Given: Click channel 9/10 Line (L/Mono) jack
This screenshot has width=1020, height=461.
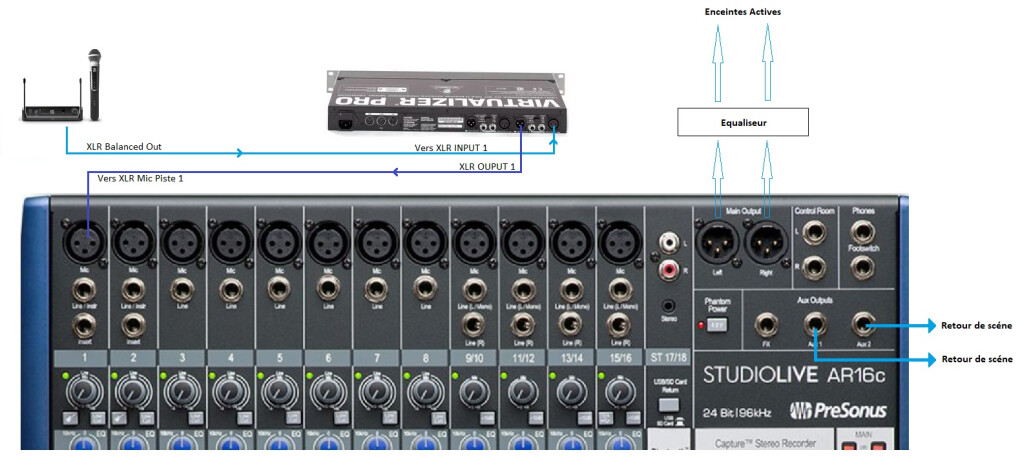Looking at the screenshot, I should click(x=474, y=289).
